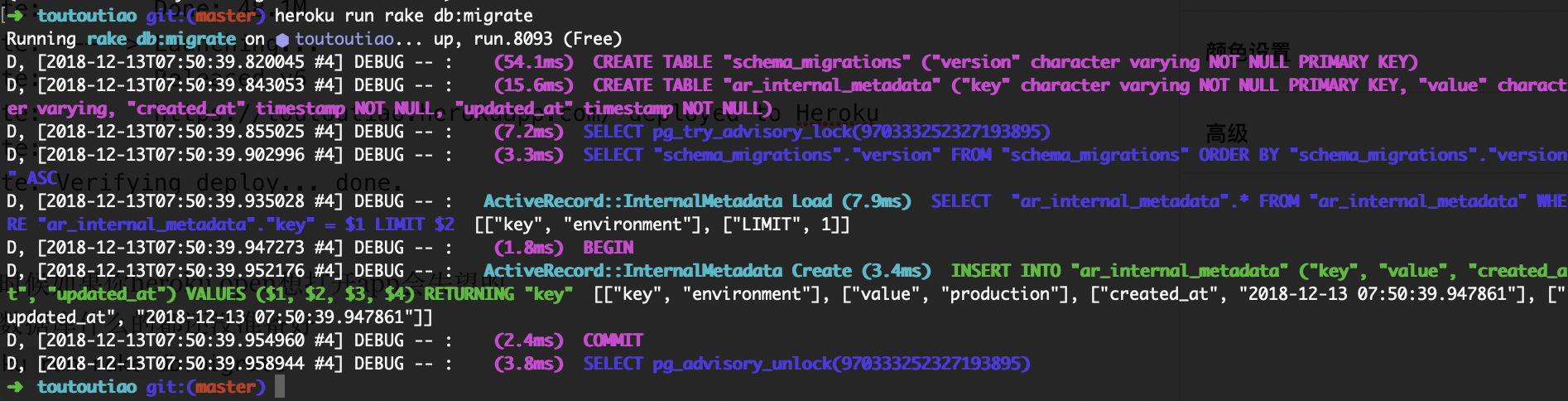The width and height of the screenshot is (1568, 401).
Task: Click the 'rake db:migrate' text in Running line
Action: coord(161,39)
